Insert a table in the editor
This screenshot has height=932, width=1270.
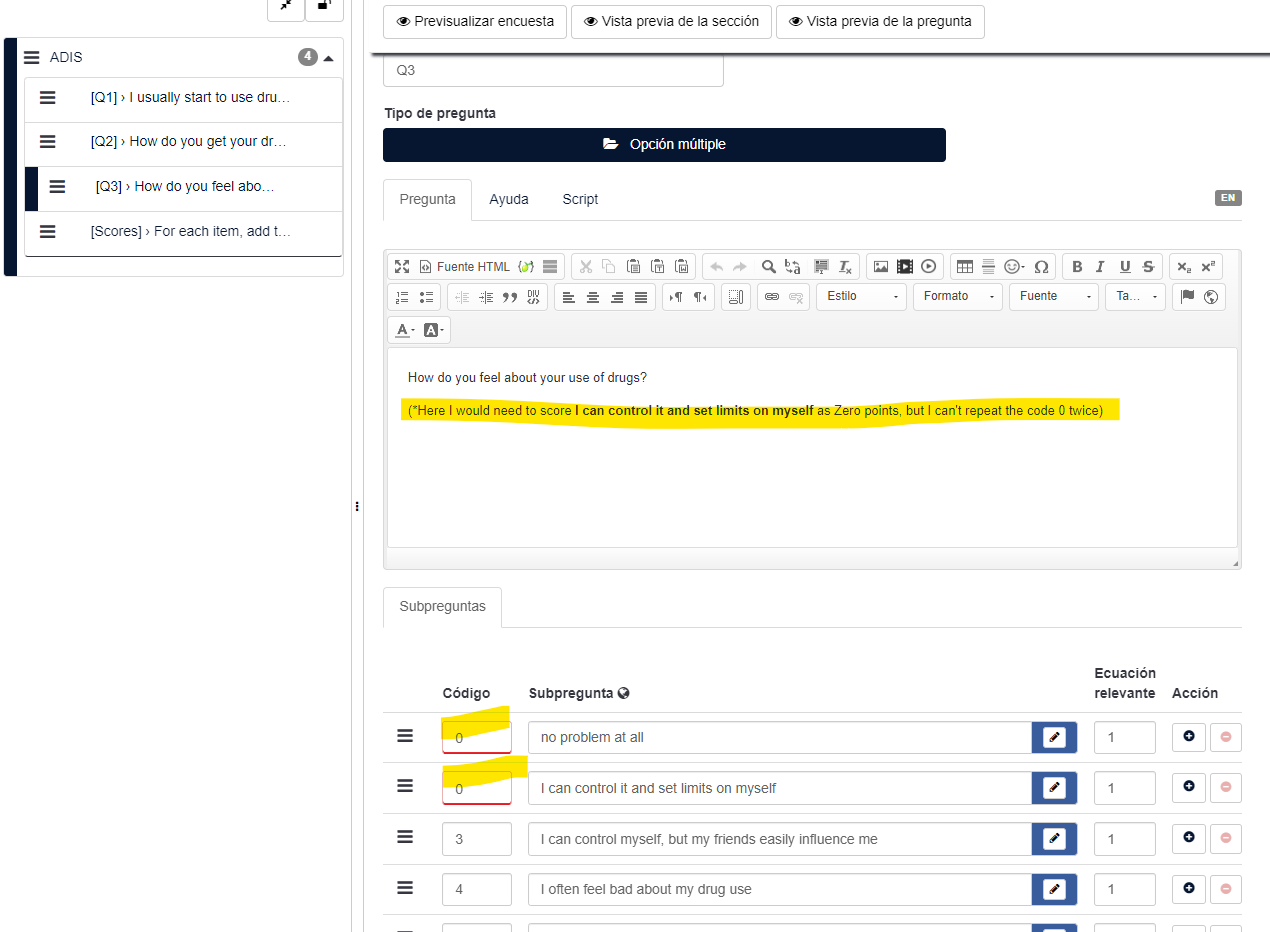(x=964, y=267)
